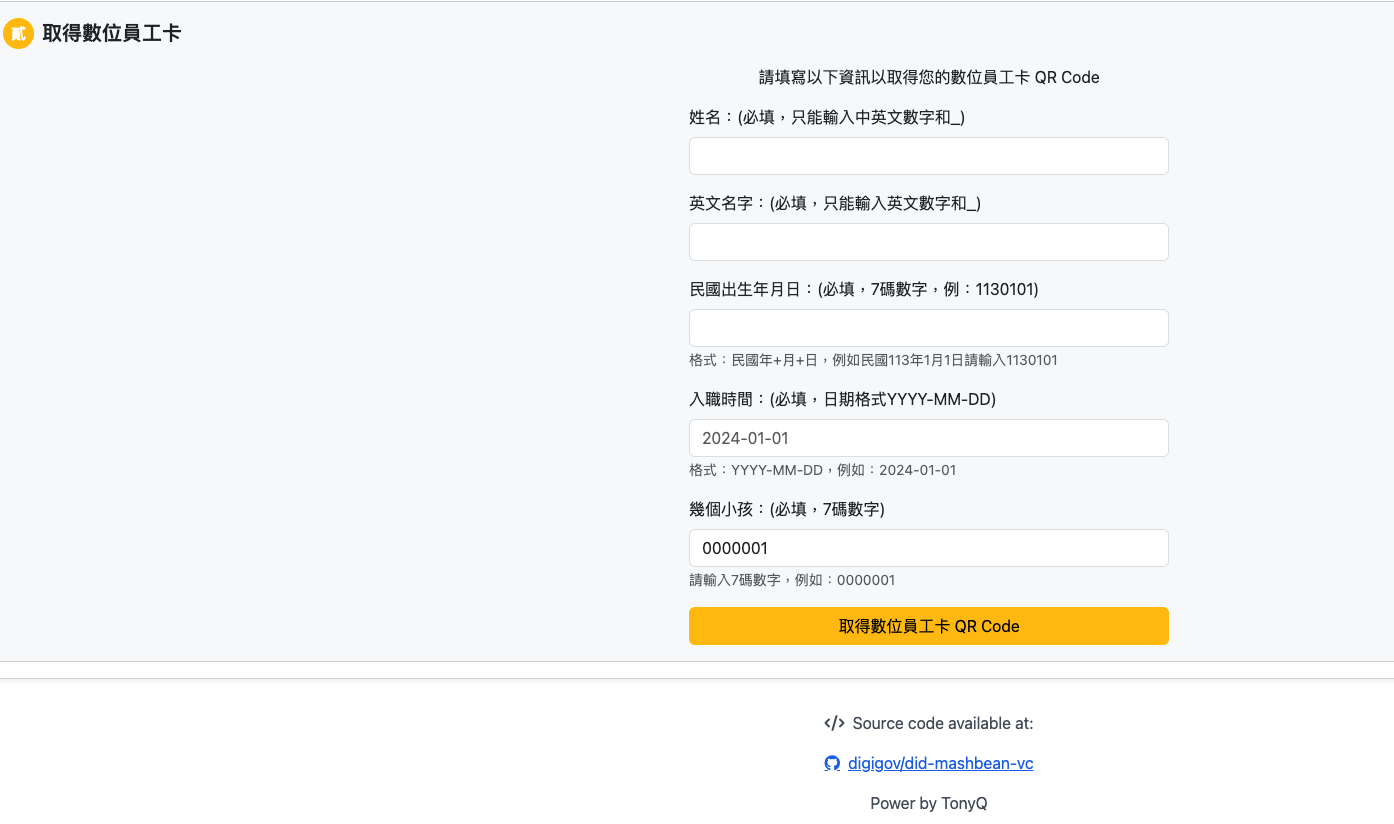Click the 幾個小孩 field label
Screen dimensions: 1394x824
tap(787, 509)
